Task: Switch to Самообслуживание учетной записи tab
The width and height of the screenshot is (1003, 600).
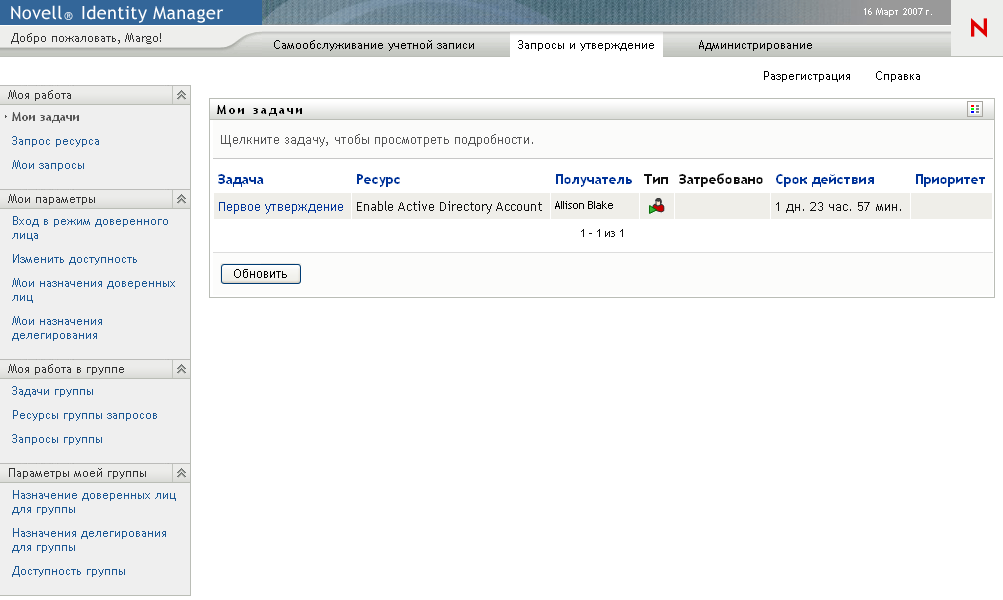Action: point(374,45)
